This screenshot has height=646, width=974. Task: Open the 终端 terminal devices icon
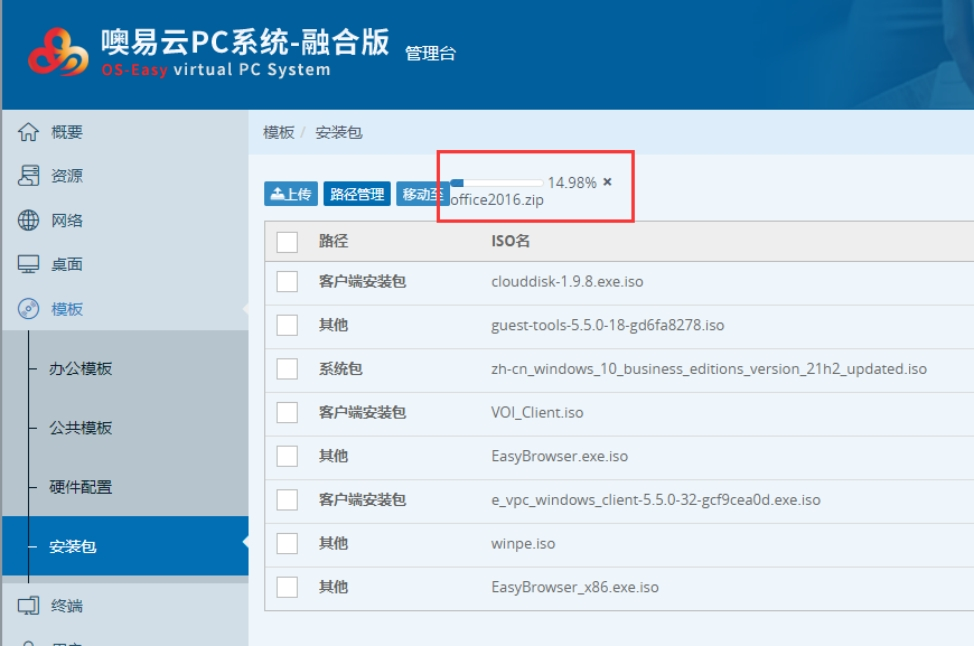point(29,606)
